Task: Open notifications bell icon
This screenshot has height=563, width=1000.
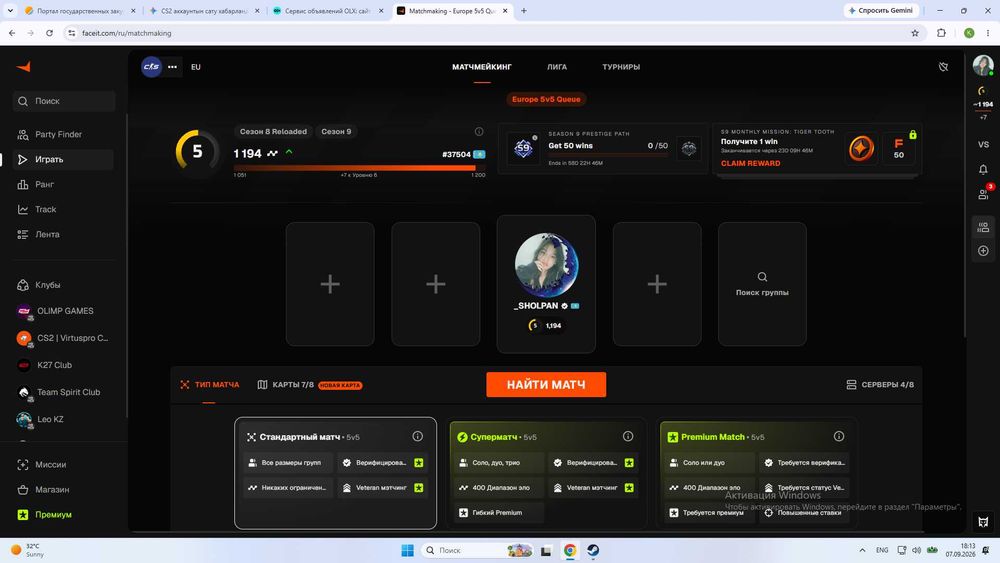Action: (x=983, y=169)
